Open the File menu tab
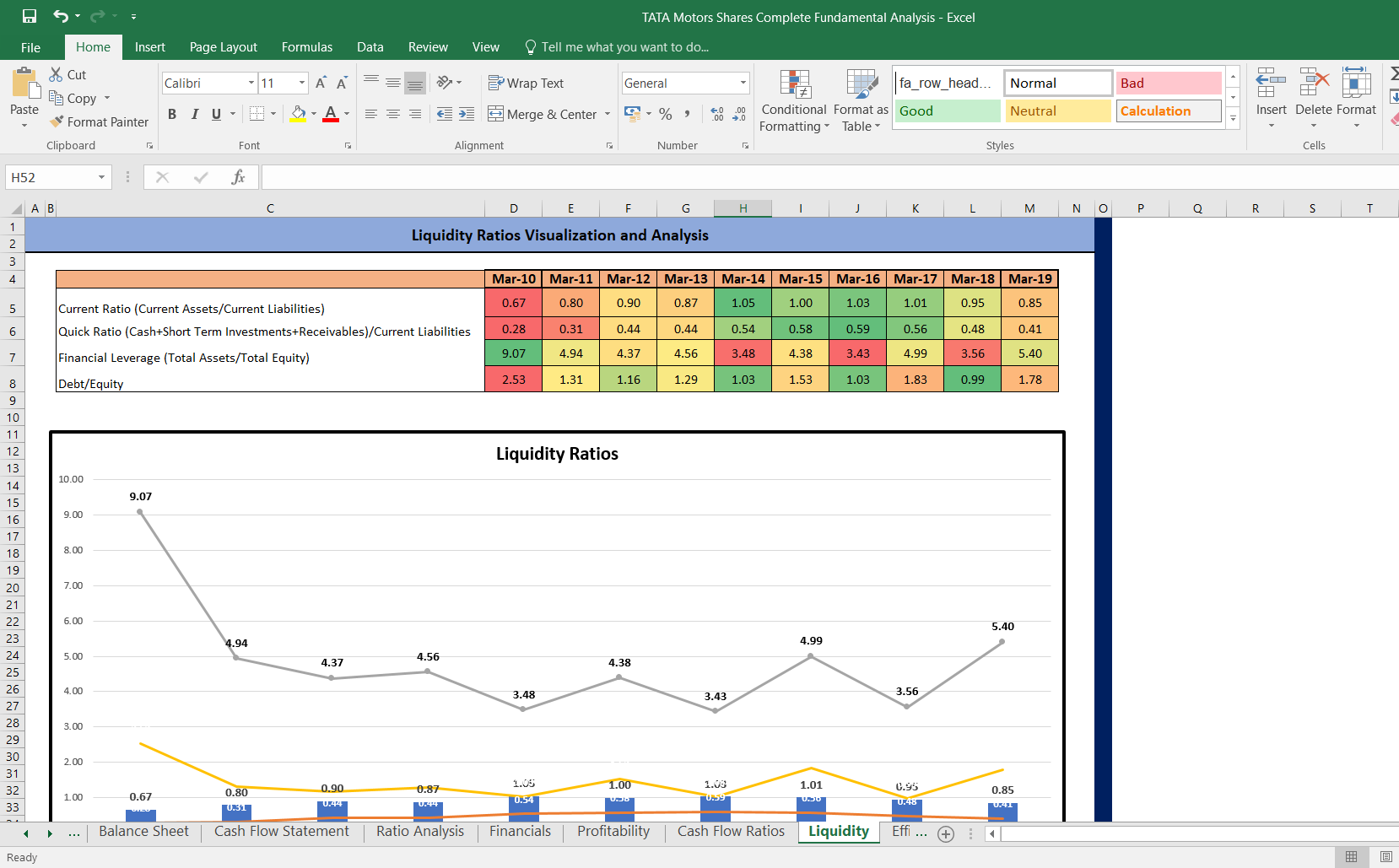The image size is (1399, 868). pos(30,47)
